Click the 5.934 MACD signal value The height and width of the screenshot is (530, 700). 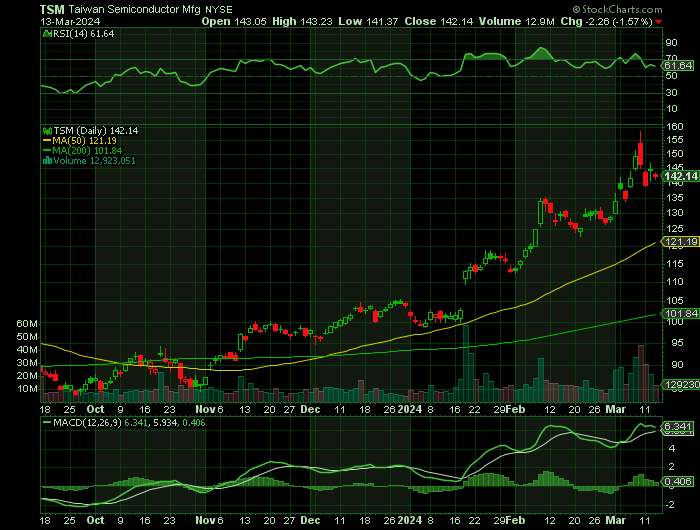point(165,422)
